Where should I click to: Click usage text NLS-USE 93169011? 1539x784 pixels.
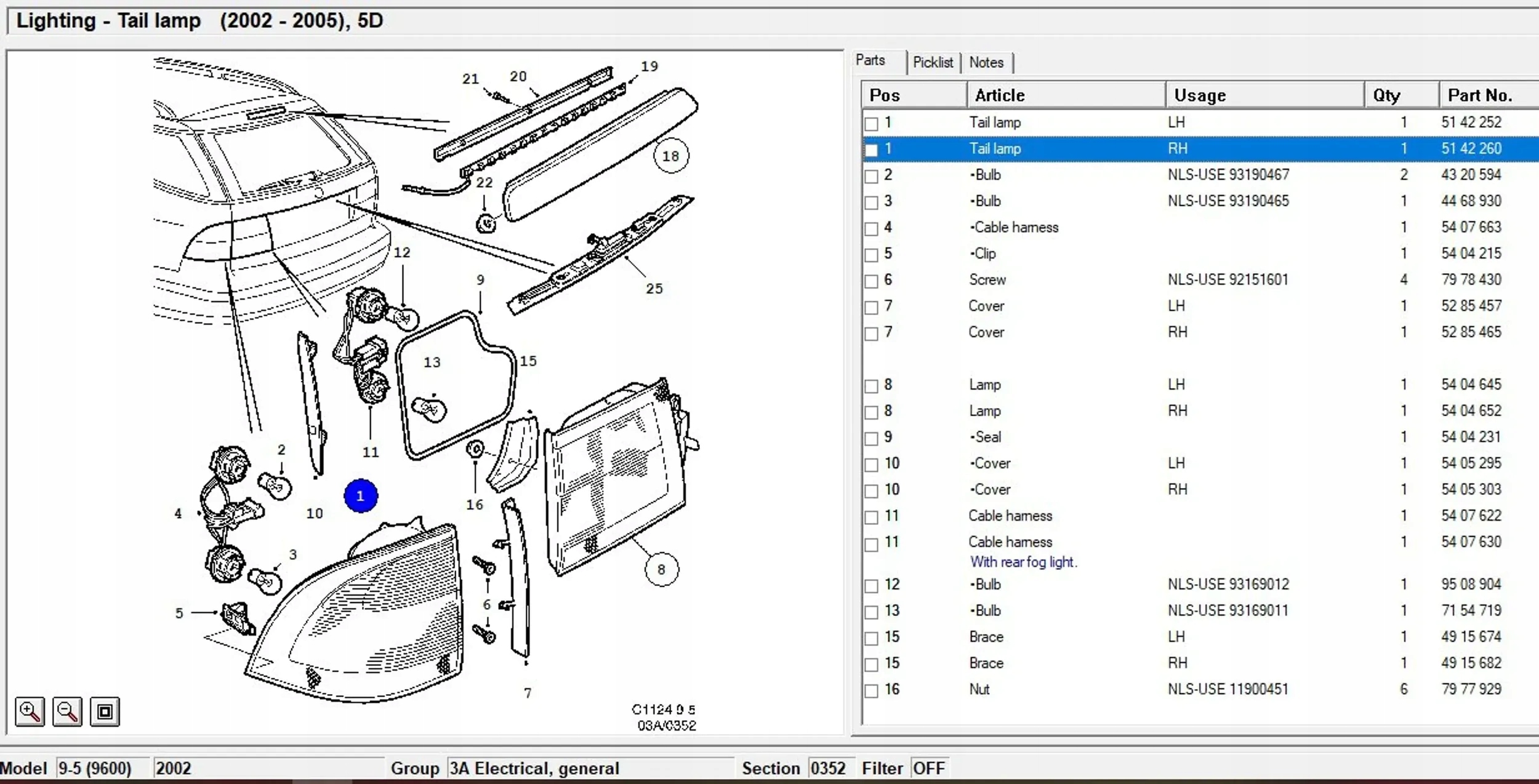coord(1228,610)
